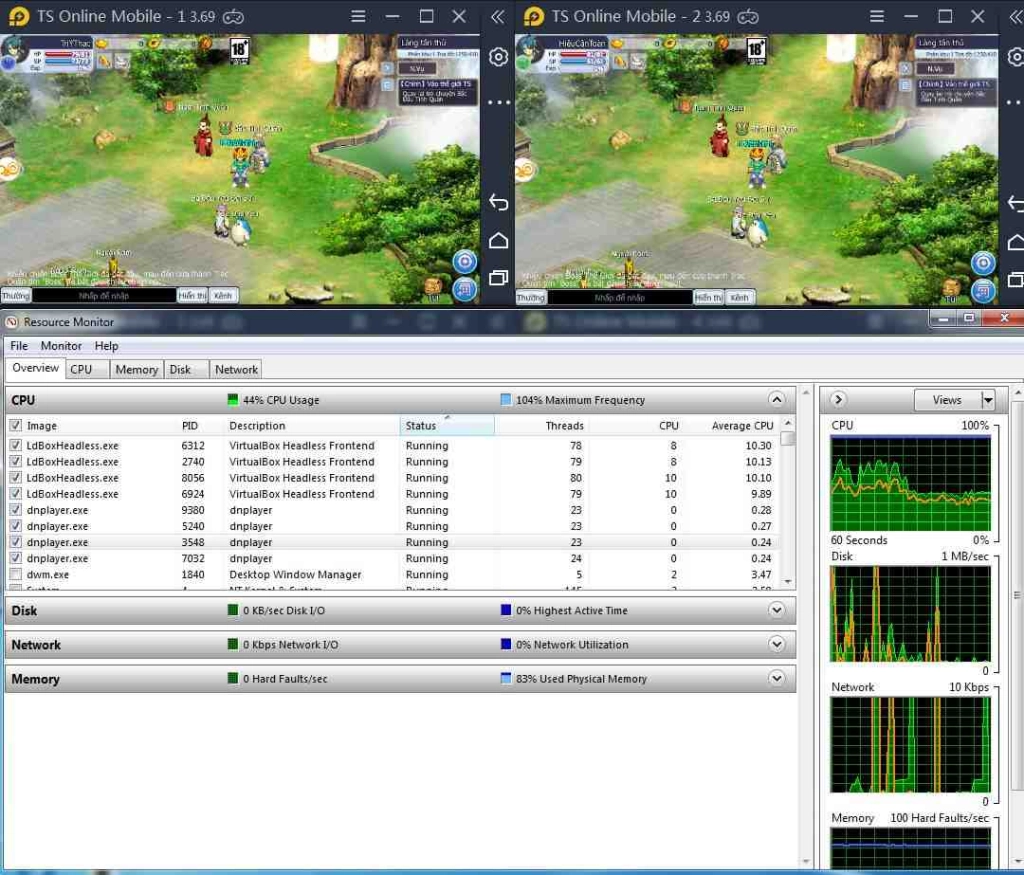This screenshot has width=1024, height=875.
Task: Click the 18+ rating badge in game 1
Action: (x=239, y=51)
